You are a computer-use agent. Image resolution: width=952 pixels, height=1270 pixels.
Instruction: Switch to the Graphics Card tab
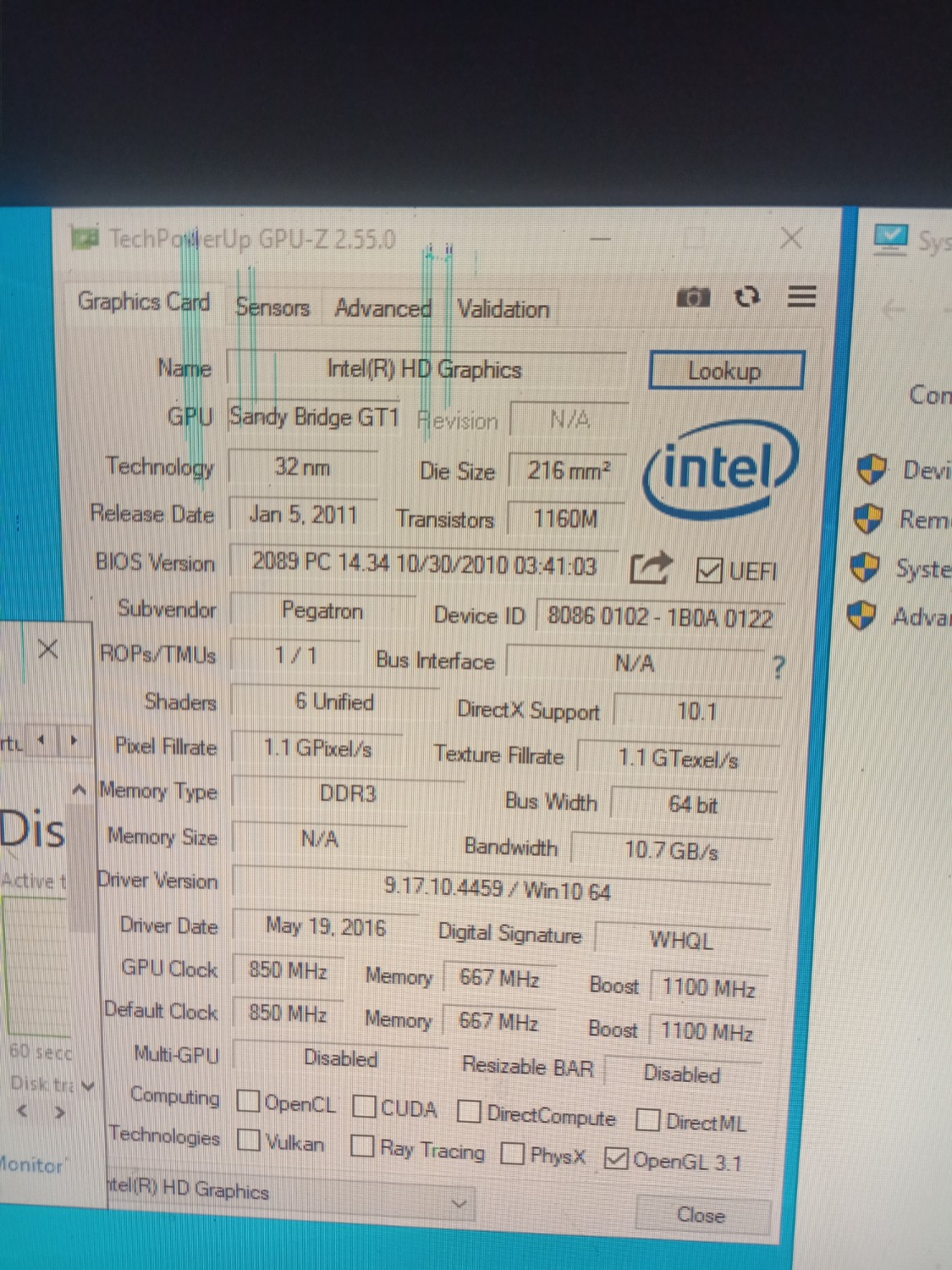[x=144, y=301]
